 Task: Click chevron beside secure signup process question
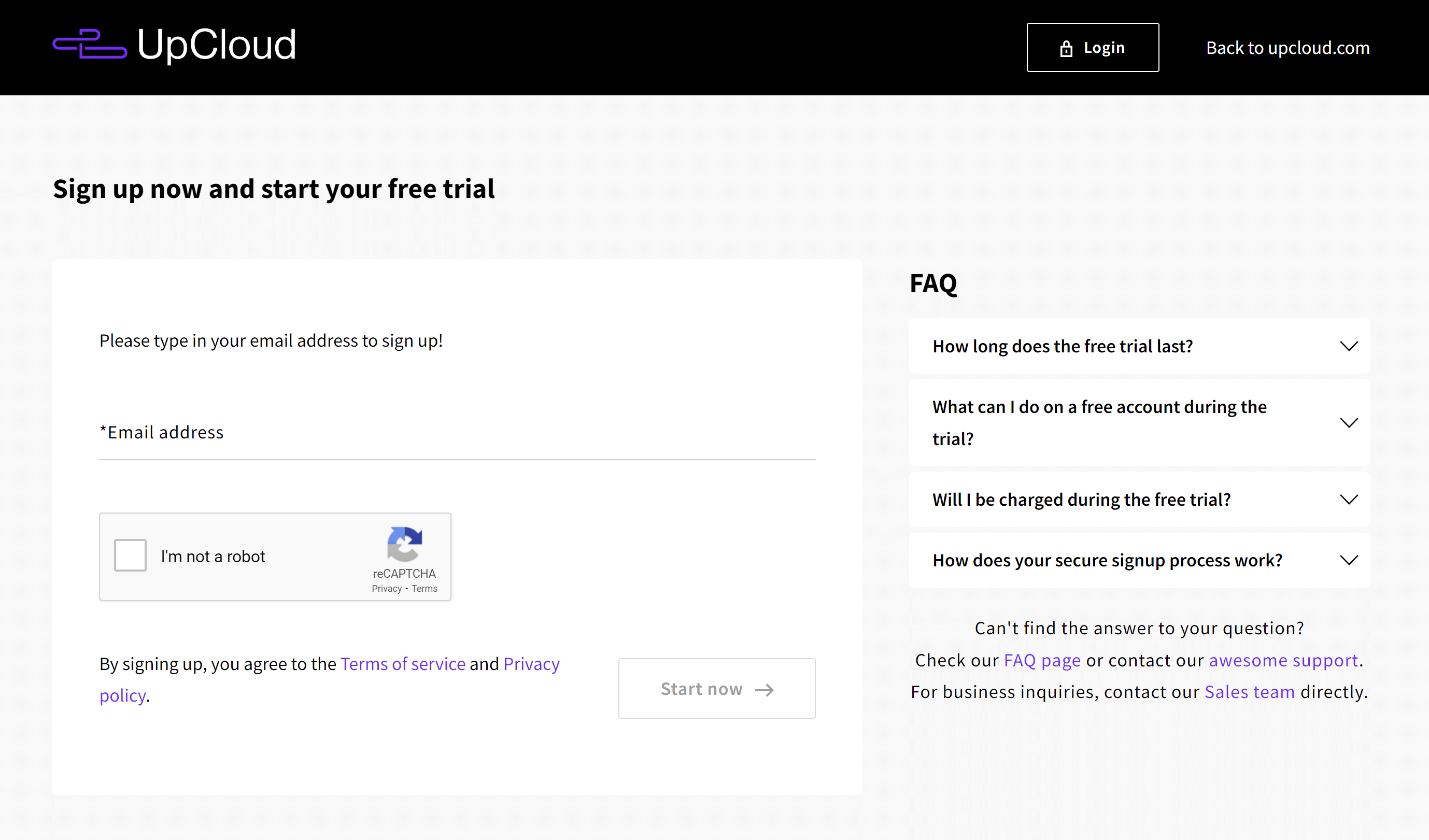[1349, 560]
